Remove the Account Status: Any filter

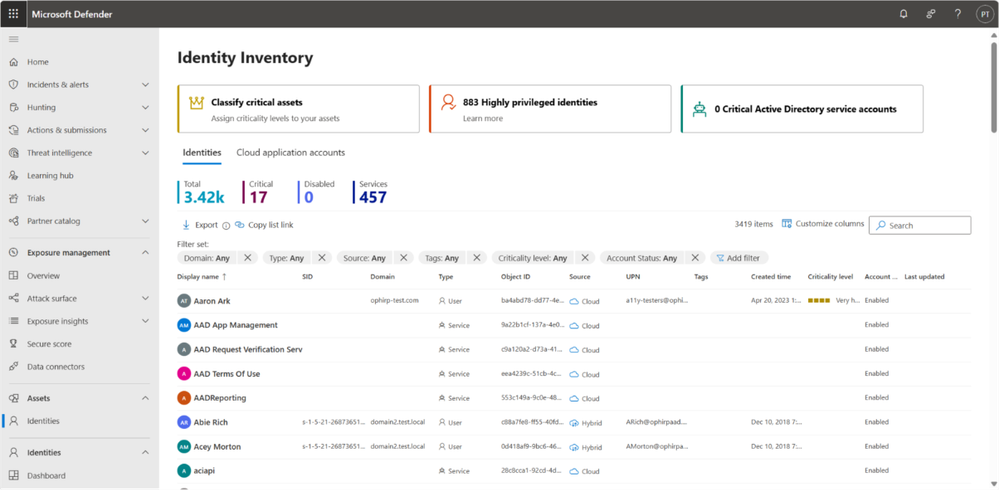coord(695,258)
